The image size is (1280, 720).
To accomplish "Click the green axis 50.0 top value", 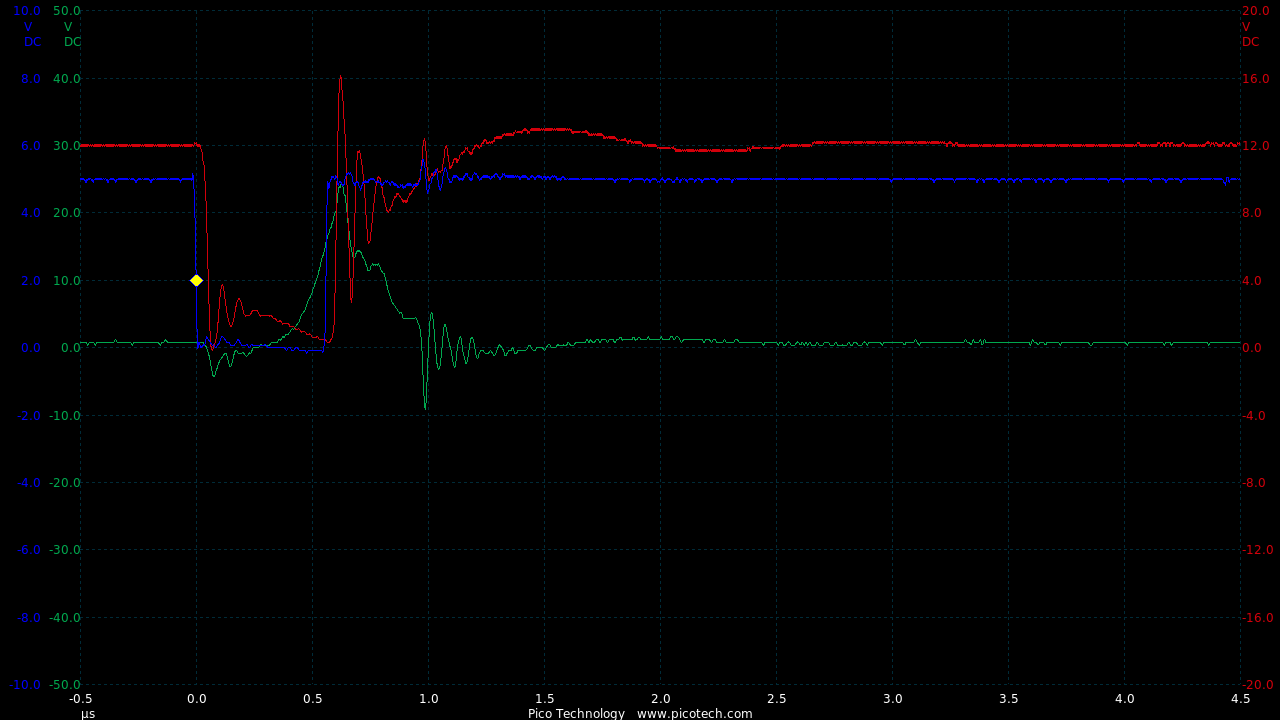I will tap(67, 11).
